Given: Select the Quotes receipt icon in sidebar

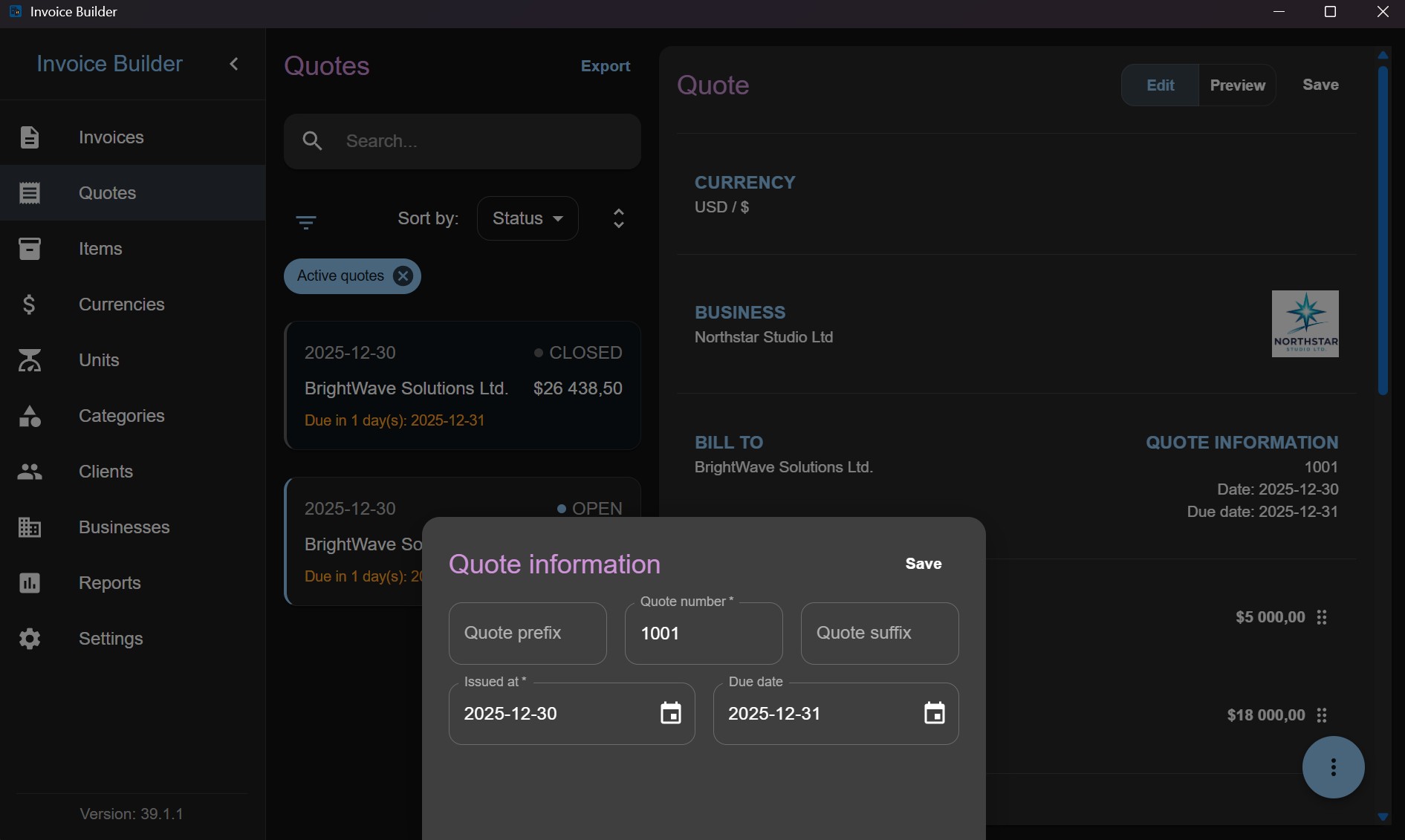Looking at the screenshot, I should click(x=30, y=193).
